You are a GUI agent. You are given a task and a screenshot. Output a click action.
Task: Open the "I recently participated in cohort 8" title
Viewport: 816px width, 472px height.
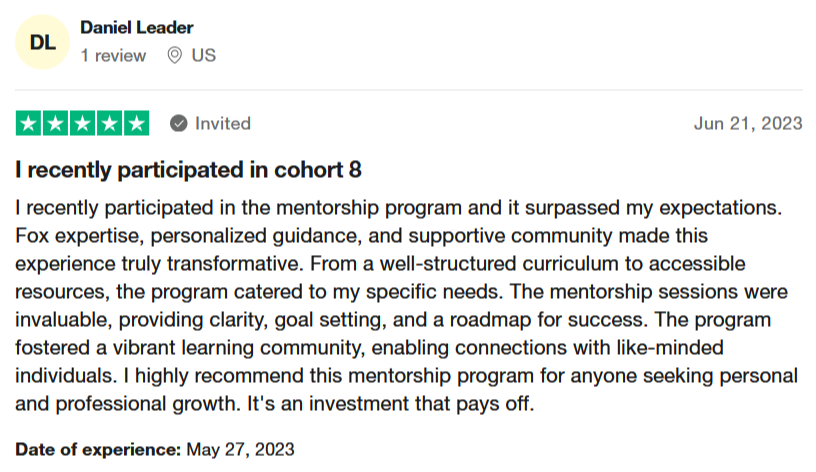tap(188, 171)
